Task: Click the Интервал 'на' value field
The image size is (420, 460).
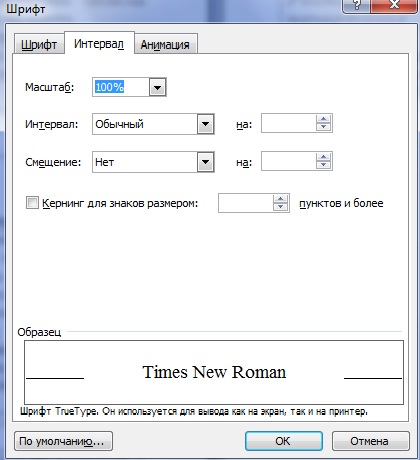Action: pos(289,123)
